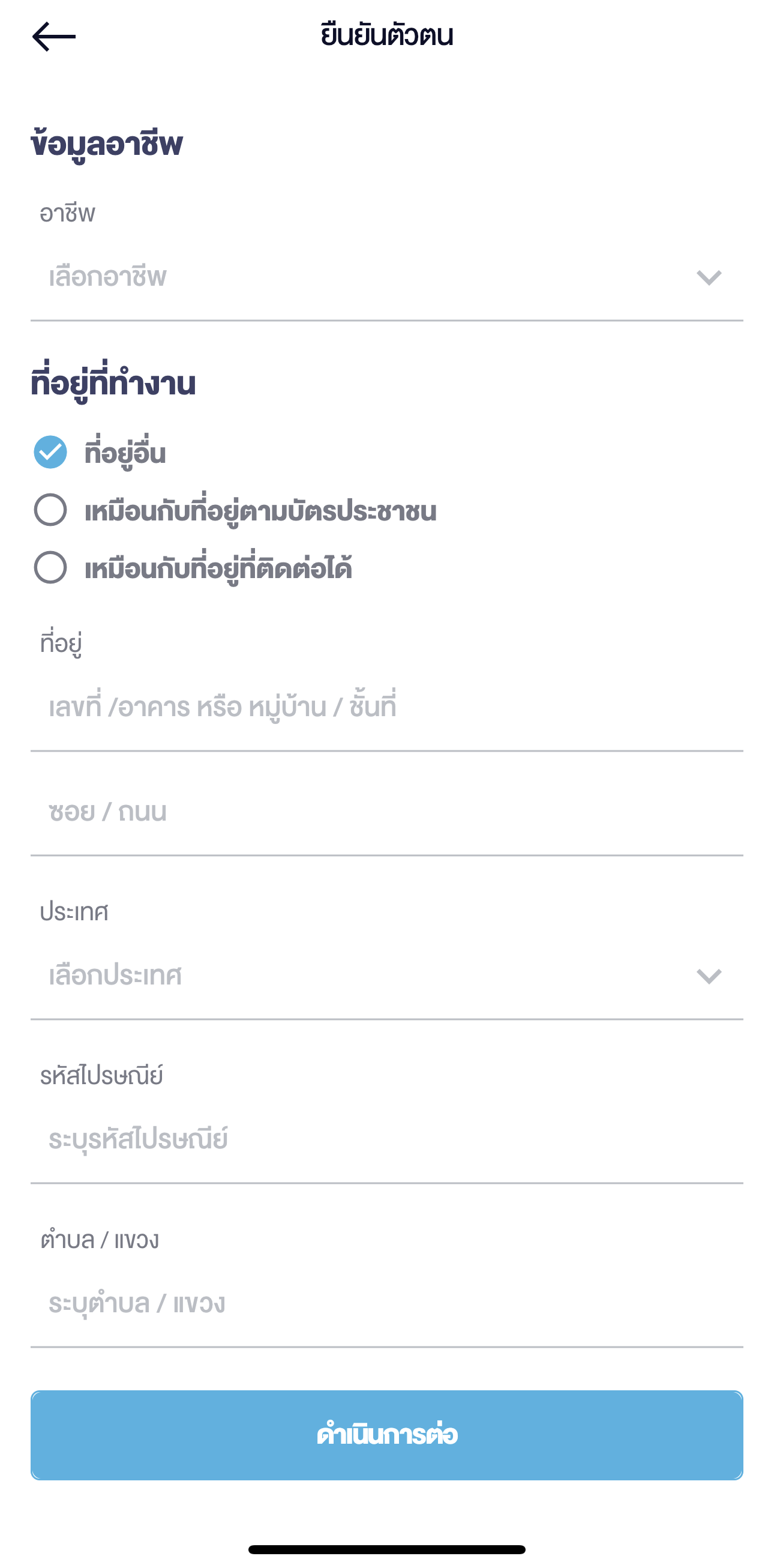774x1568 pixels.
Task: Tap the blue checkmark icon beside ที่อยู่อื่น
Action: click(x=50, y=452)
